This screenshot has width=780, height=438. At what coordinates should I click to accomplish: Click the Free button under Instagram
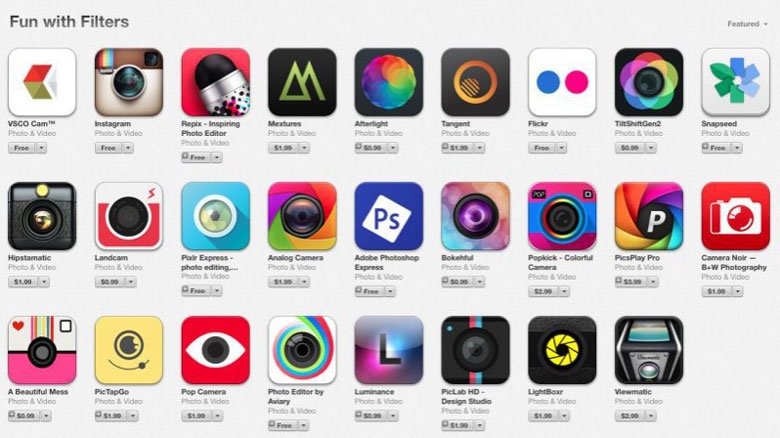(108, 148)
